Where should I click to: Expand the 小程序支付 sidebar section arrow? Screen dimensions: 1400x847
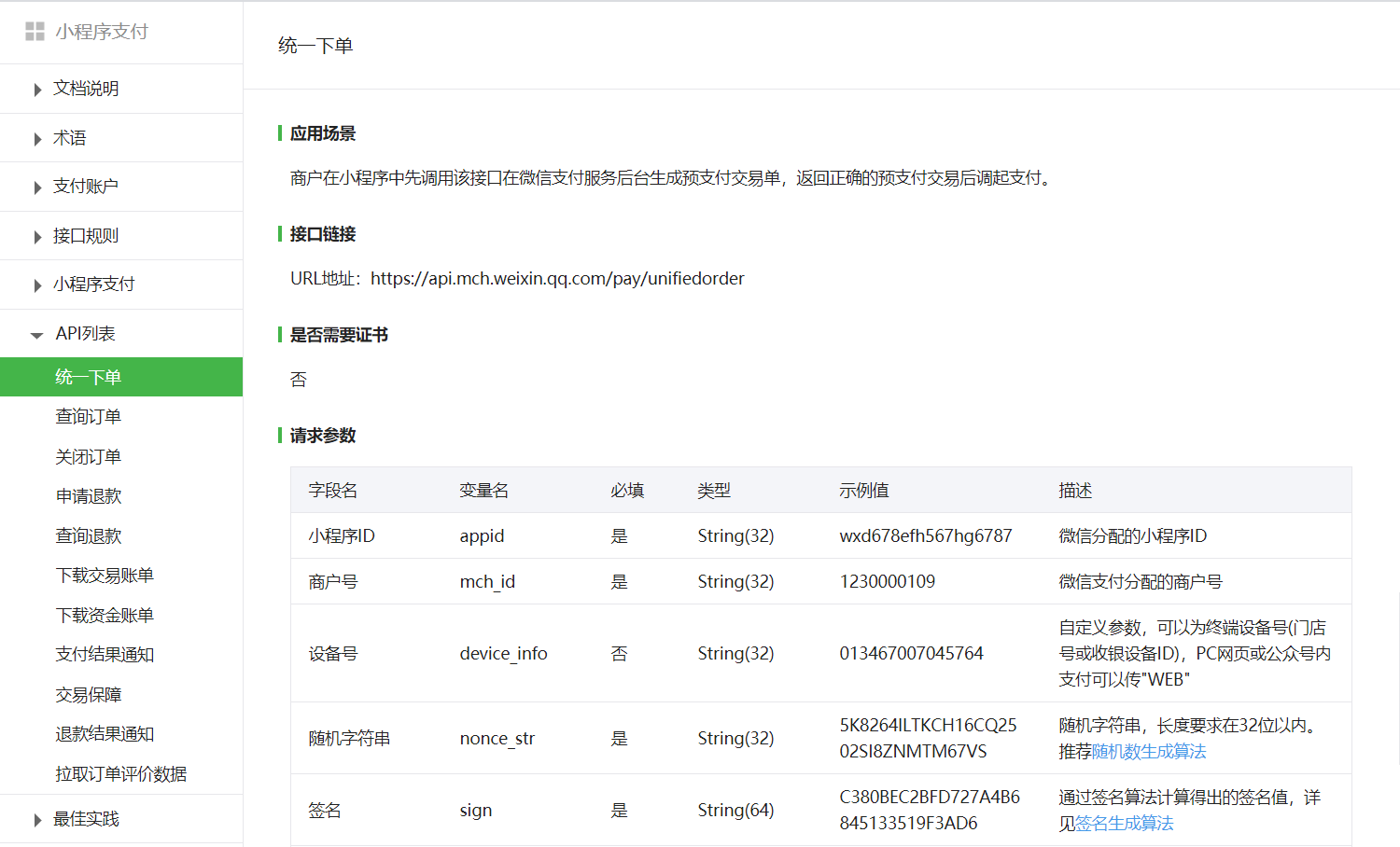[37, 285]
